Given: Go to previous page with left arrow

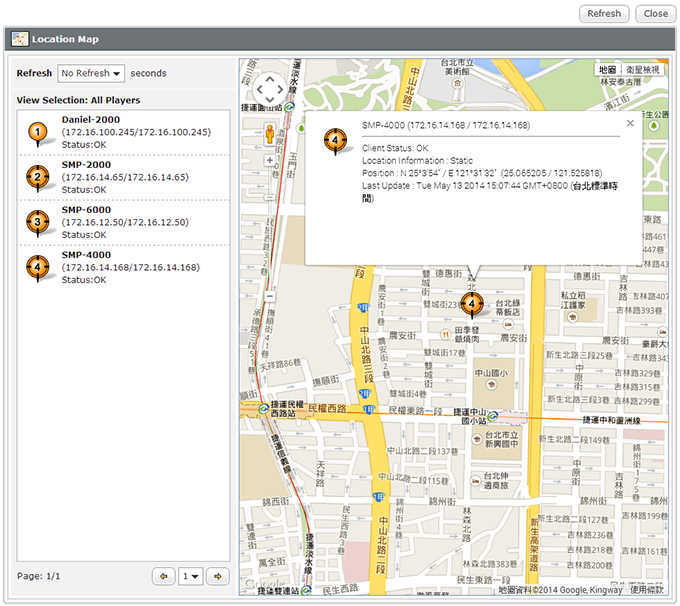Looking at the screenshot, I should (163, 576).
